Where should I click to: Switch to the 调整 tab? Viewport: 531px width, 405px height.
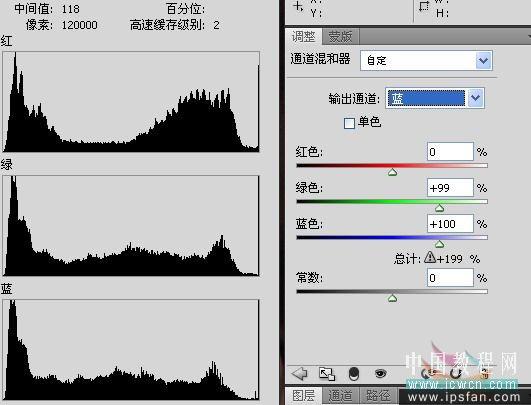pos(303,37)
